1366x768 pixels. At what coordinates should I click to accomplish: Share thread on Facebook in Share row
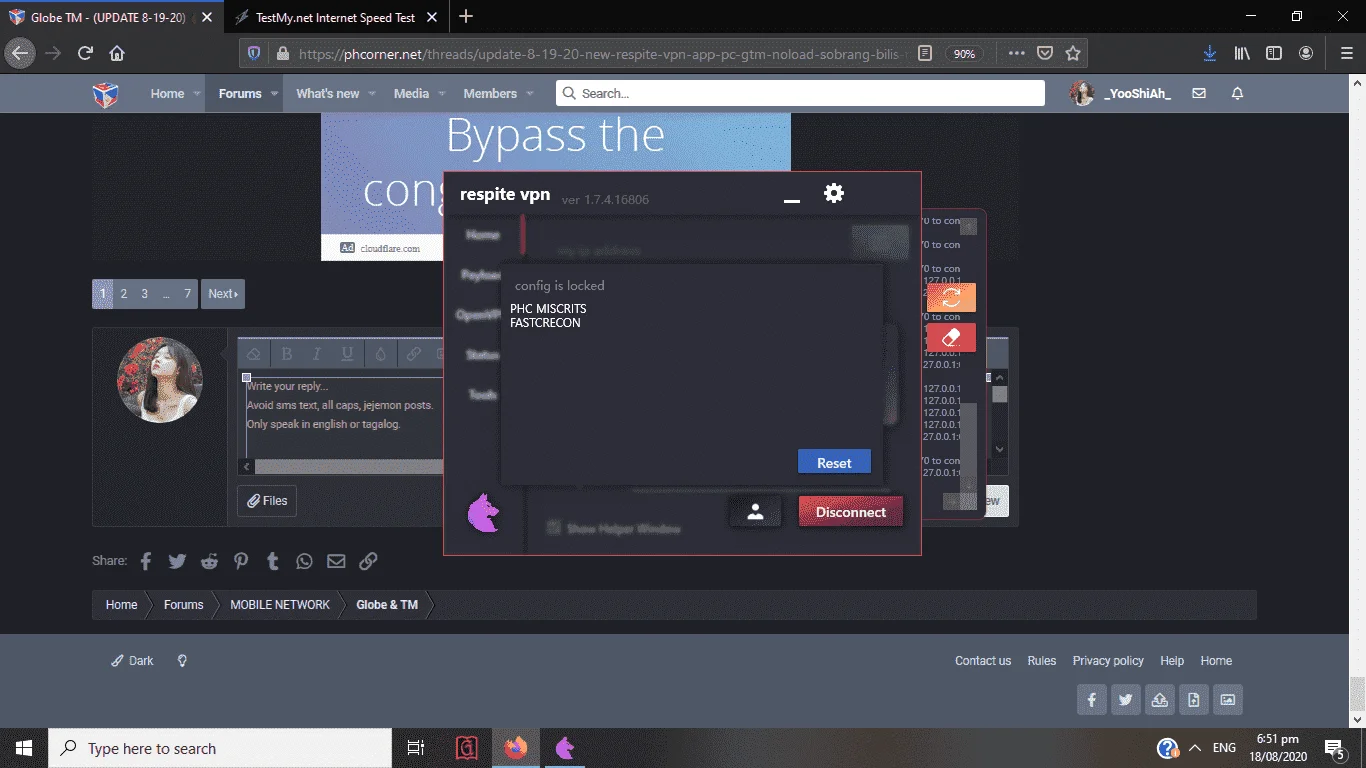point(146,561)
